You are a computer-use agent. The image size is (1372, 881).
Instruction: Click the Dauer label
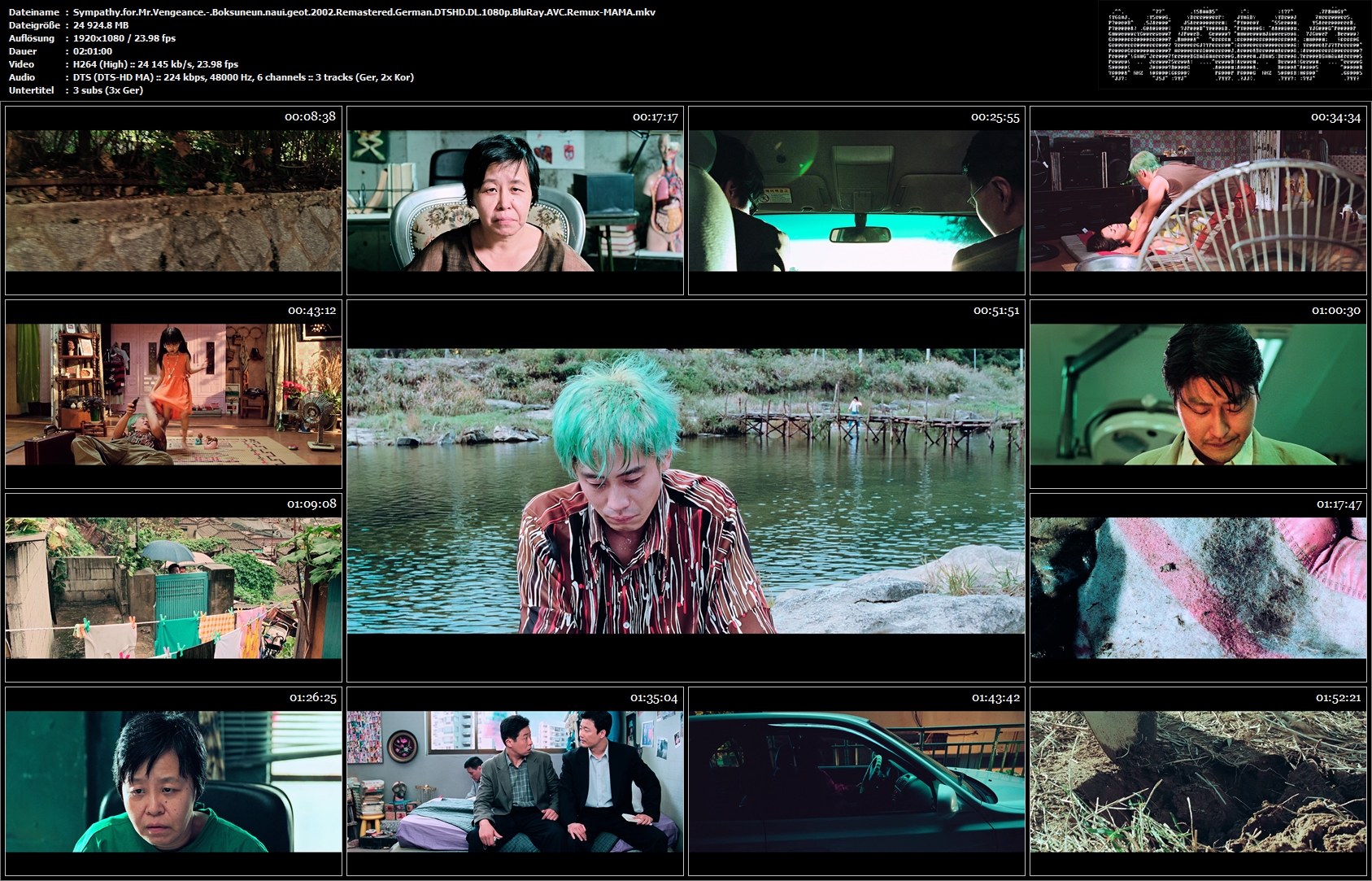click(23, 51)
